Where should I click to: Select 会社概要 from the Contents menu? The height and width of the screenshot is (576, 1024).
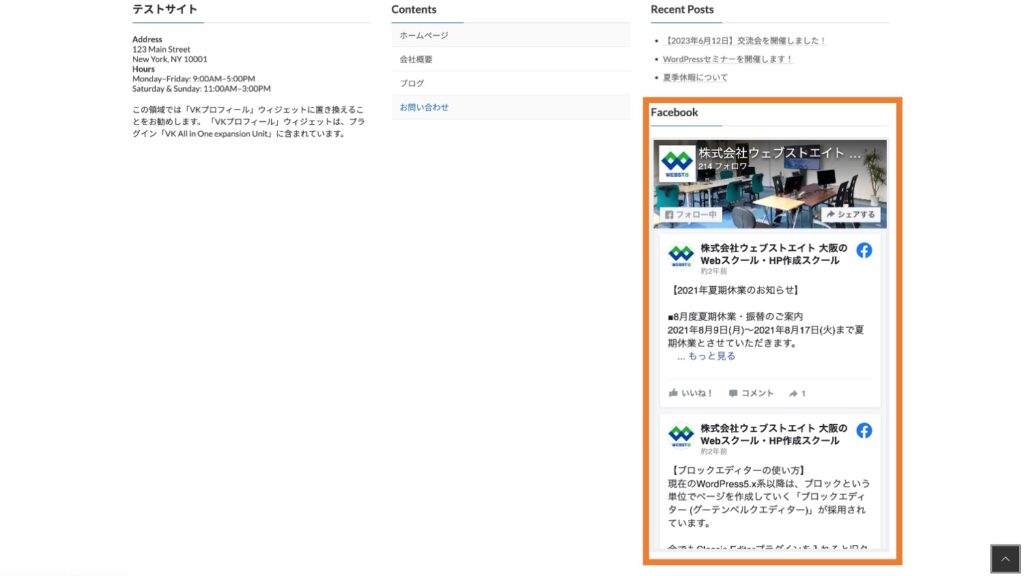(414, 57)
